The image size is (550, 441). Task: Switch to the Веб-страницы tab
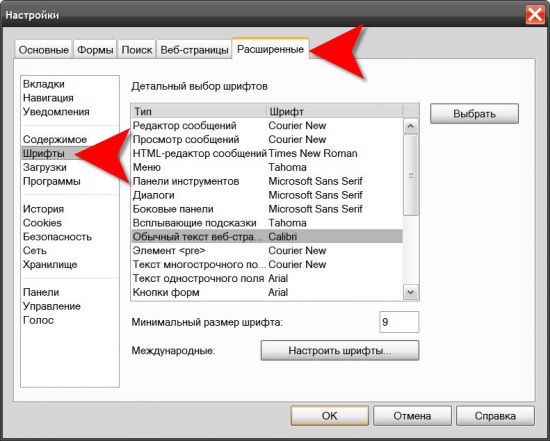click(194, 50)
